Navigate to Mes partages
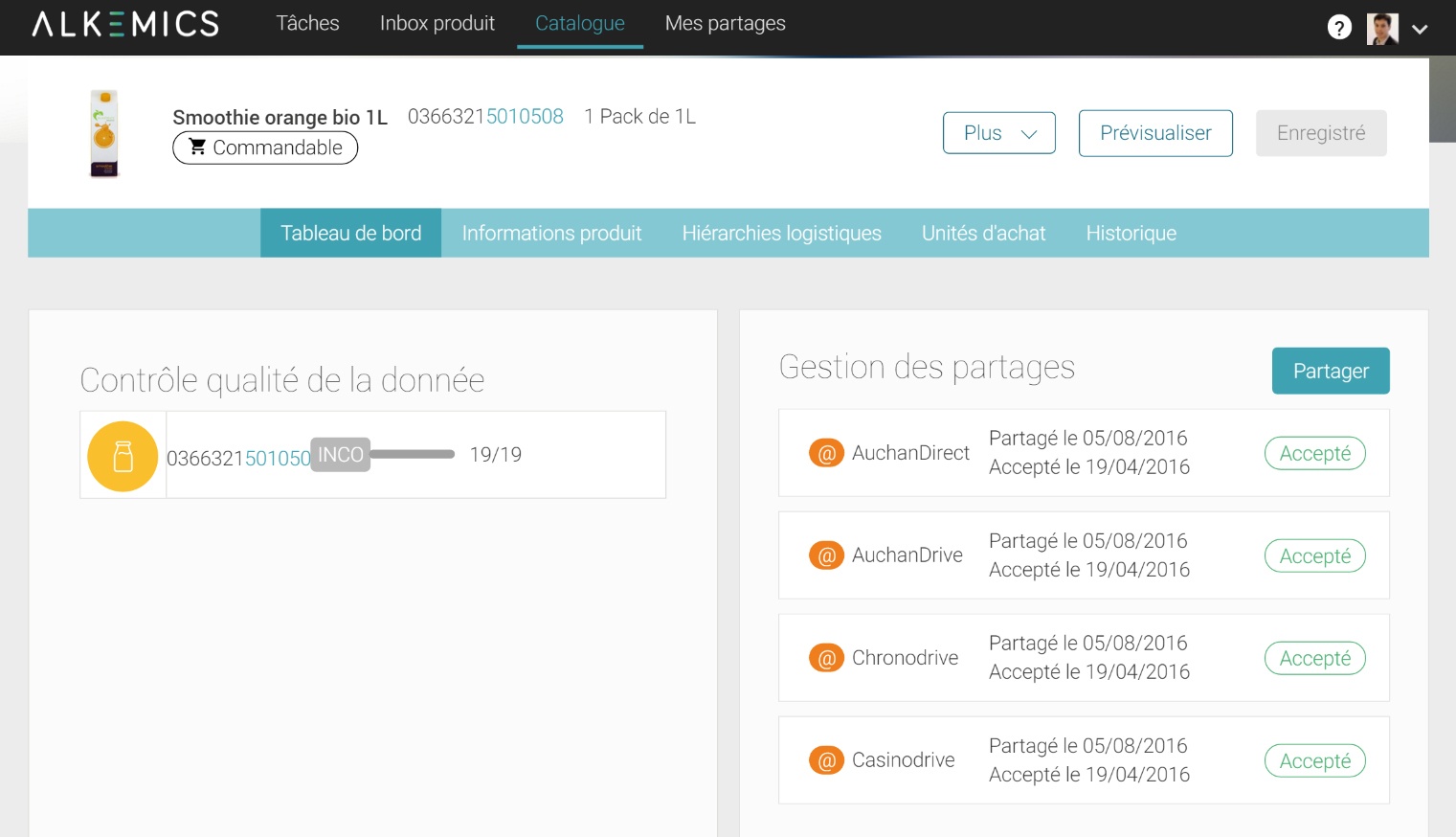This screenshot has height=837, width=1456. pos(726,23)
